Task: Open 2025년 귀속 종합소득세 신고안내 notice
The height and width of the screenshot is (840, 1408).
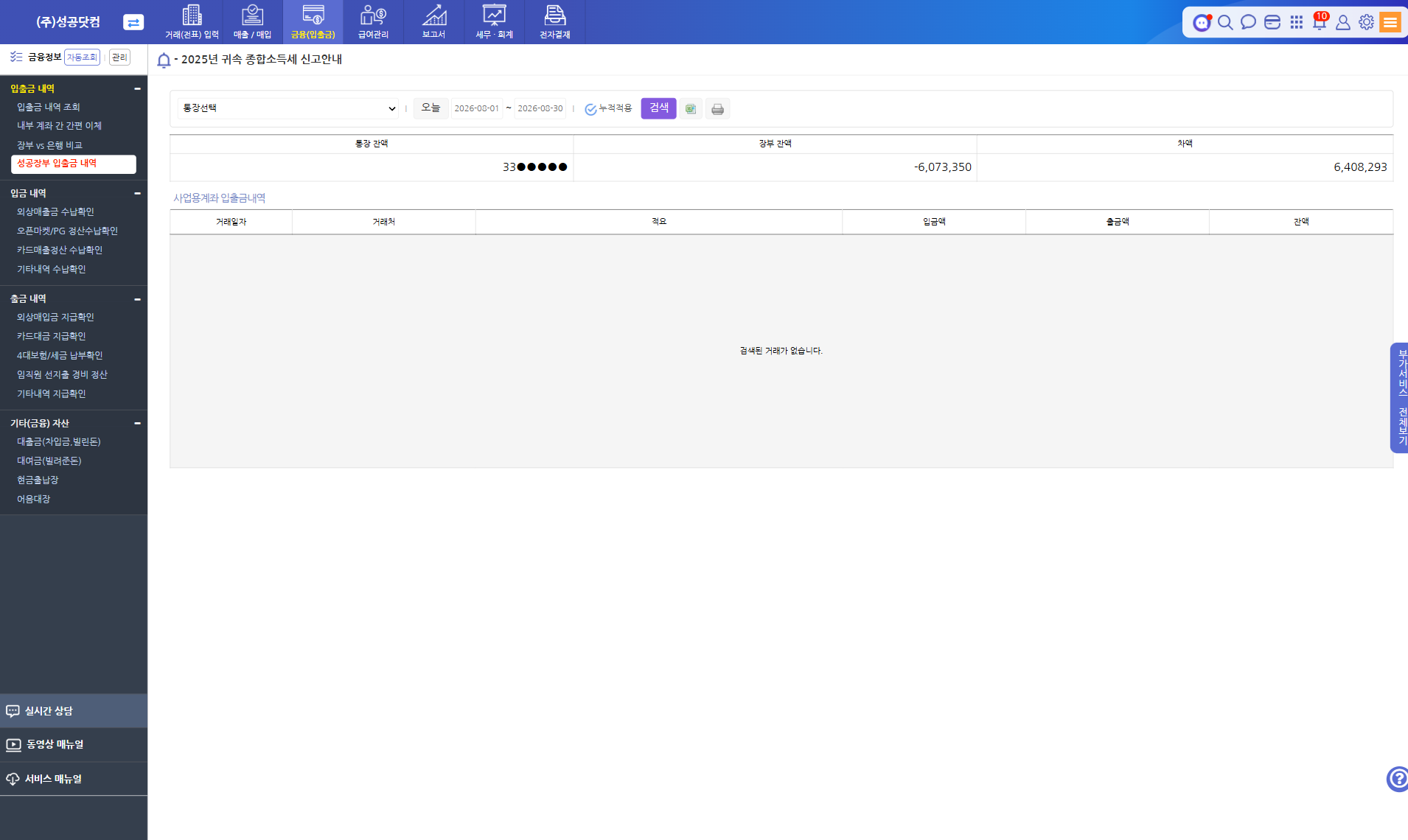Action: (x=262, y=60)
